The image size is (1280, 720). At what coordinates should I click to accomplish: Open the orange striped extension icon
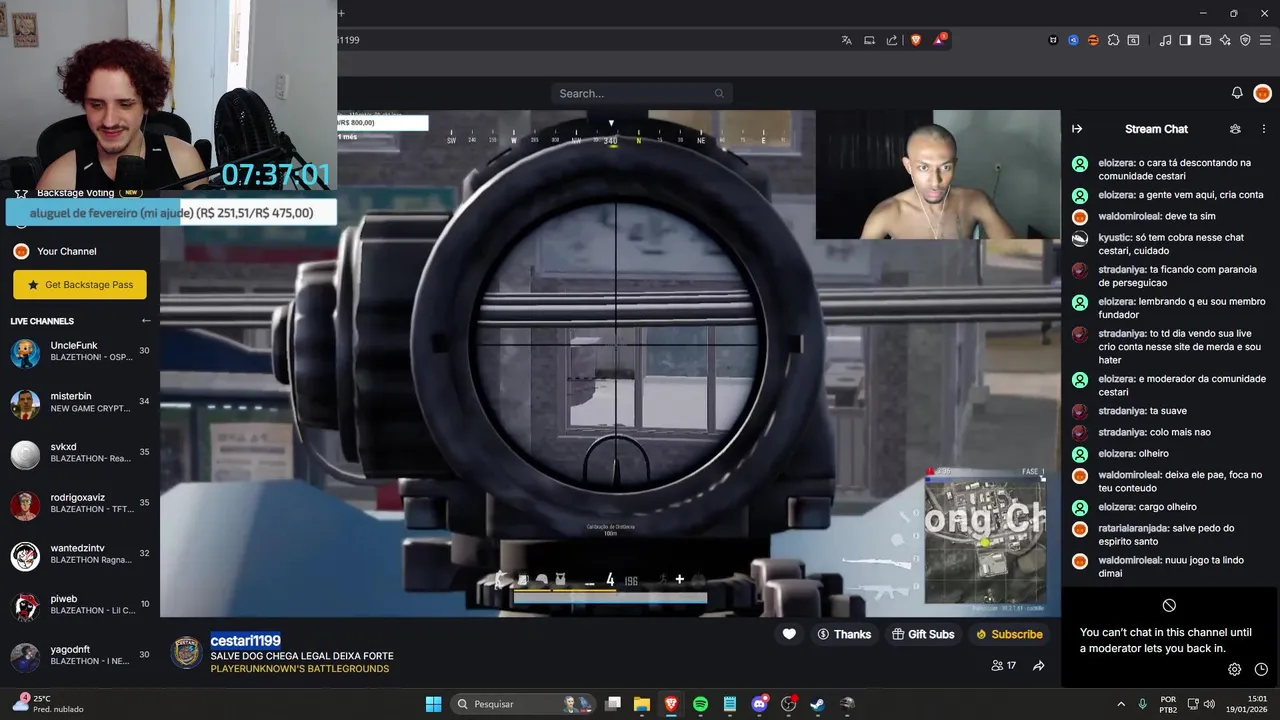coord(1093,40)
